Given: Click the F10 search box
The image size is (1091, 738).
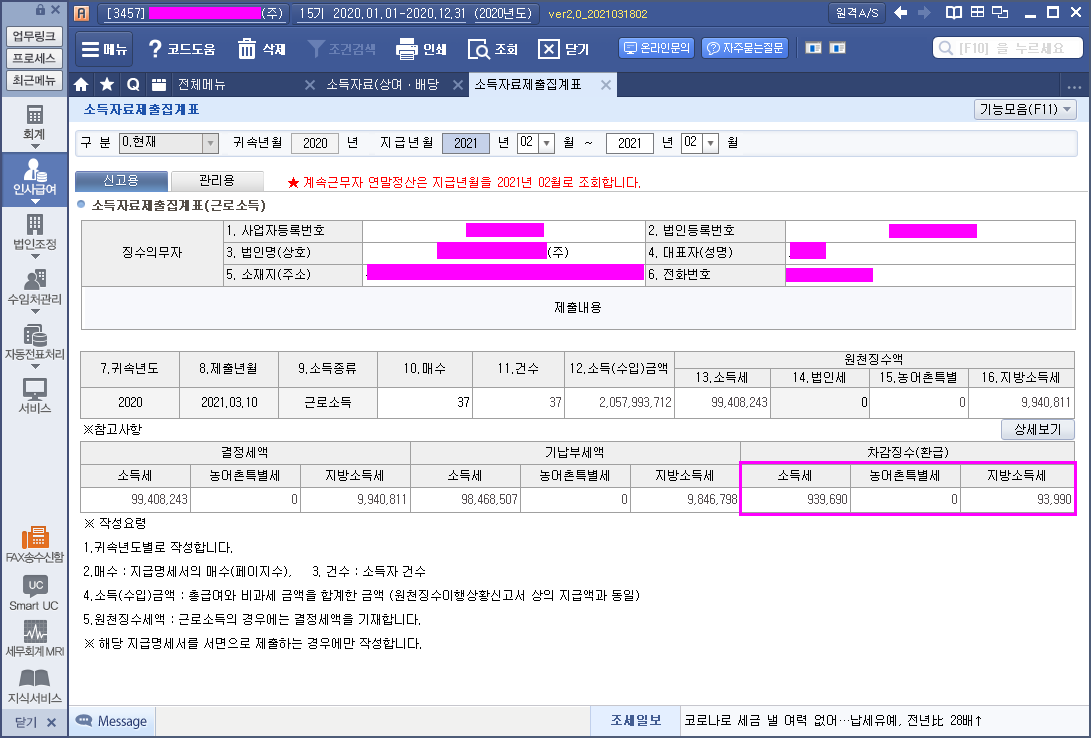Looking at the screenshot, I should click(1008, 48).
